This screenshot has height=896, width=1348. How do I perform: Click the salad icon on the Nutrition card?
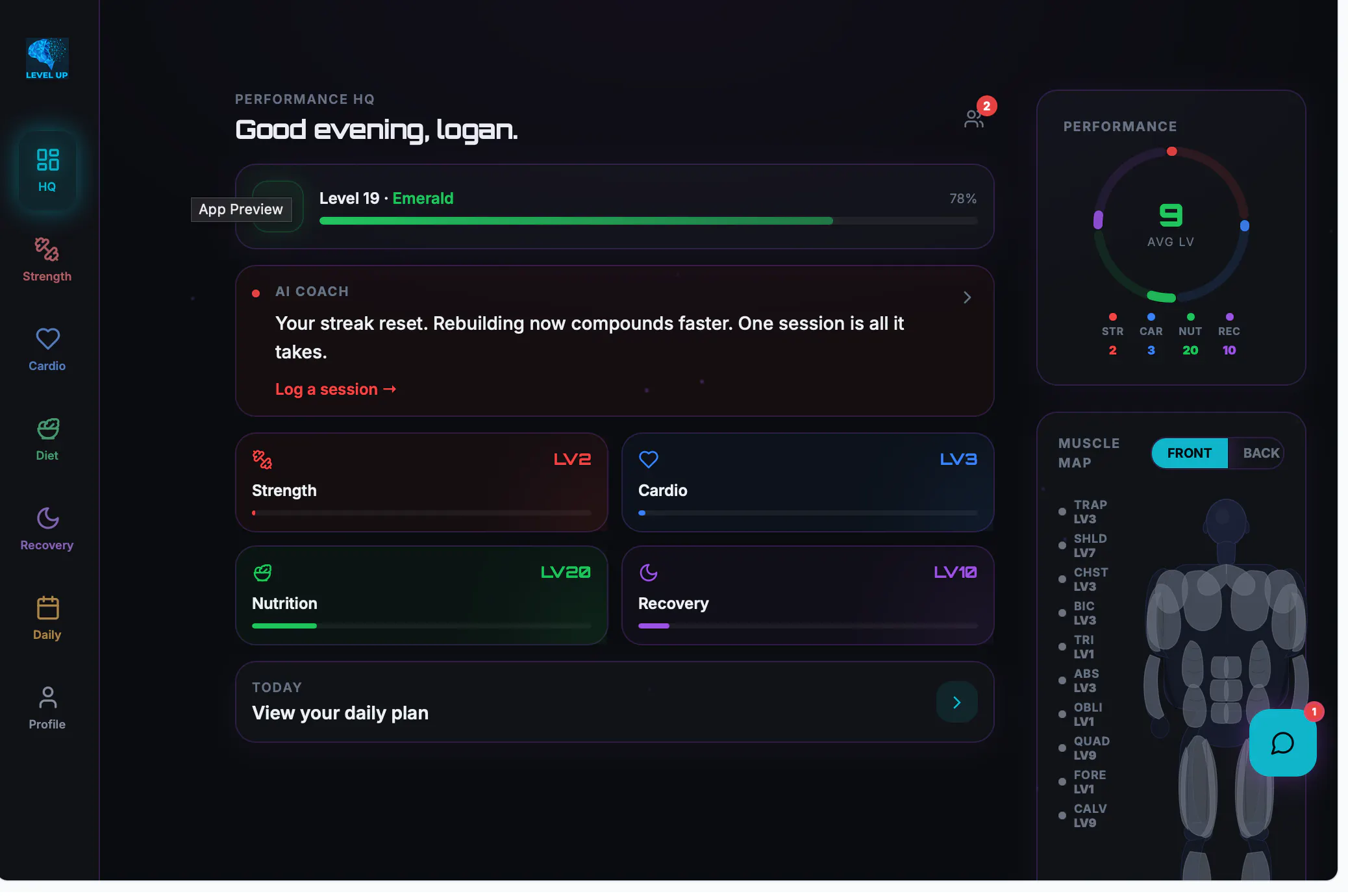coord(262,573)
